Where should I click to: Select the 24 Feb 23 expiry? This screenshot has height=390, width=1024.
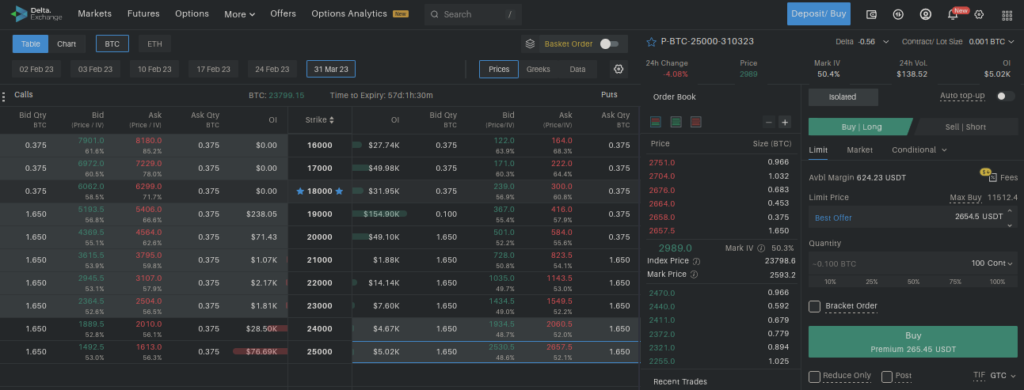coord(272,69)
